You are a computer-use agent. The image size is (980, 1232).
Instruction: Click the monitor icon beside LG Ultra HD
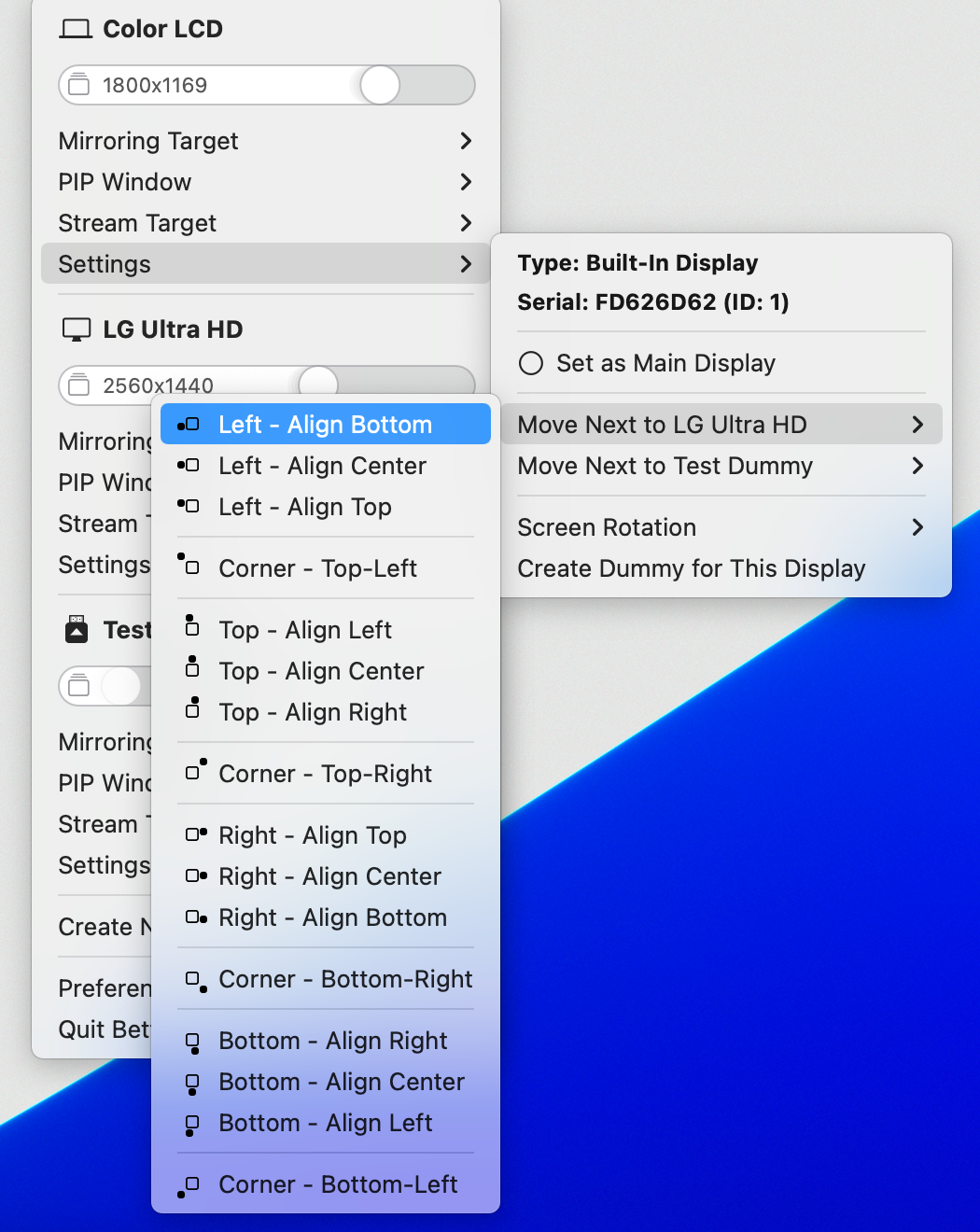click(76, 329)
